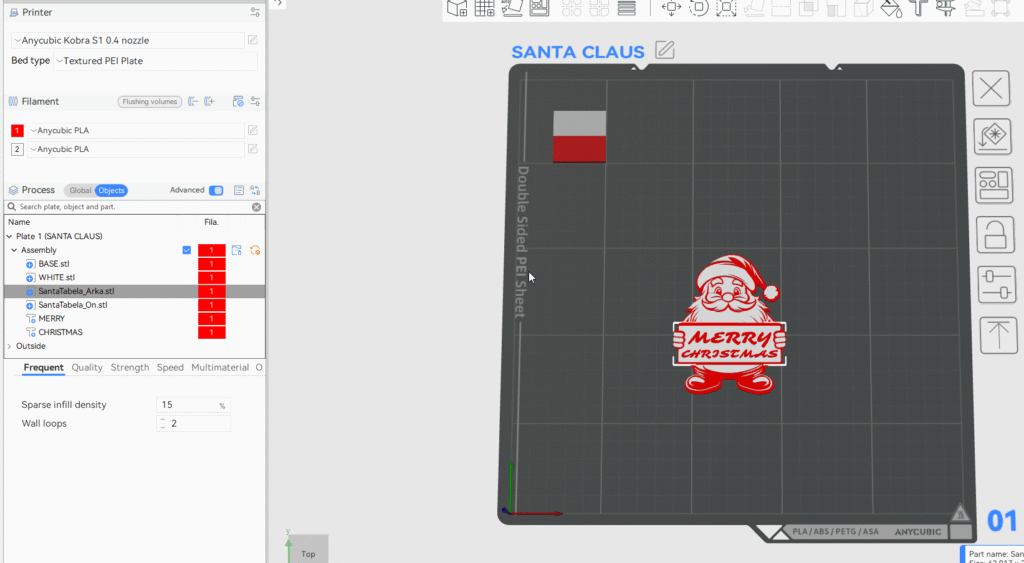
Task: Open plate settings sliders icon
Action: tap(991, 285)
